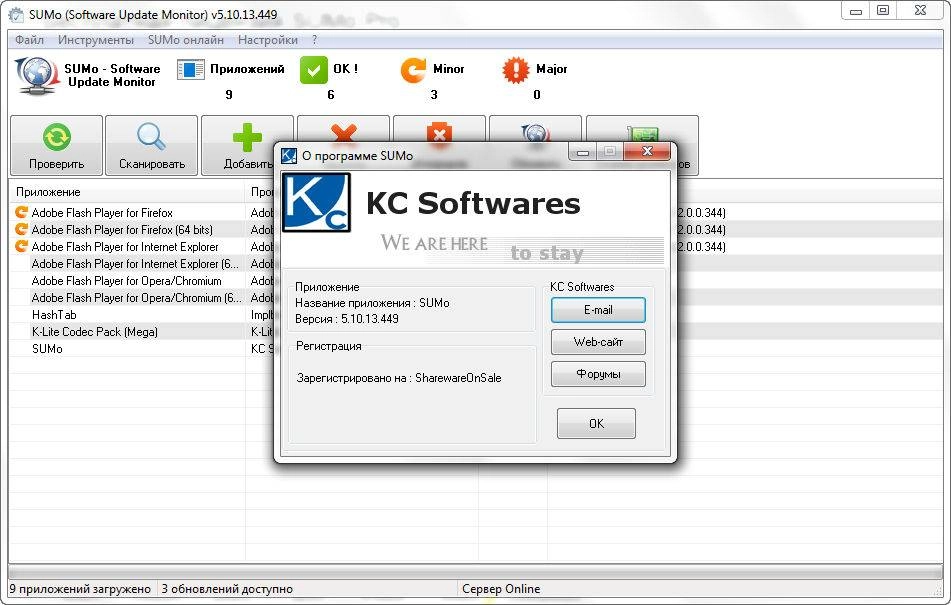Click the '9 приложений загружено' status text
Image resolution: width=951 pixels, height=605 pixels.
coord(80,589)
